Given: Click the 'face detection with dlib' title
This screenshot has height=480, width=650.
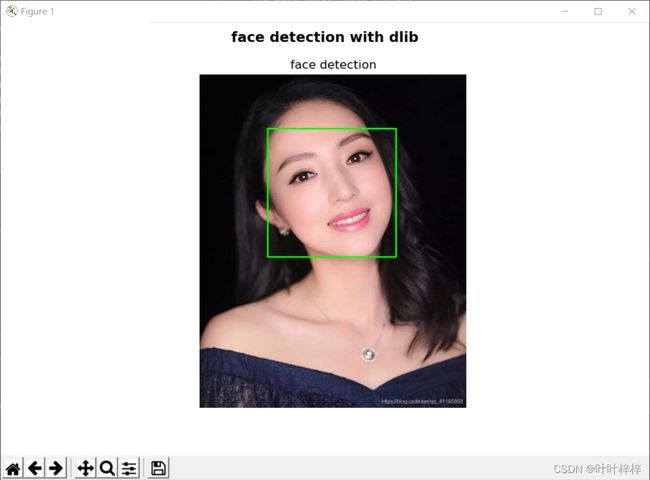Looking at the screenshot, I should 325,37.
